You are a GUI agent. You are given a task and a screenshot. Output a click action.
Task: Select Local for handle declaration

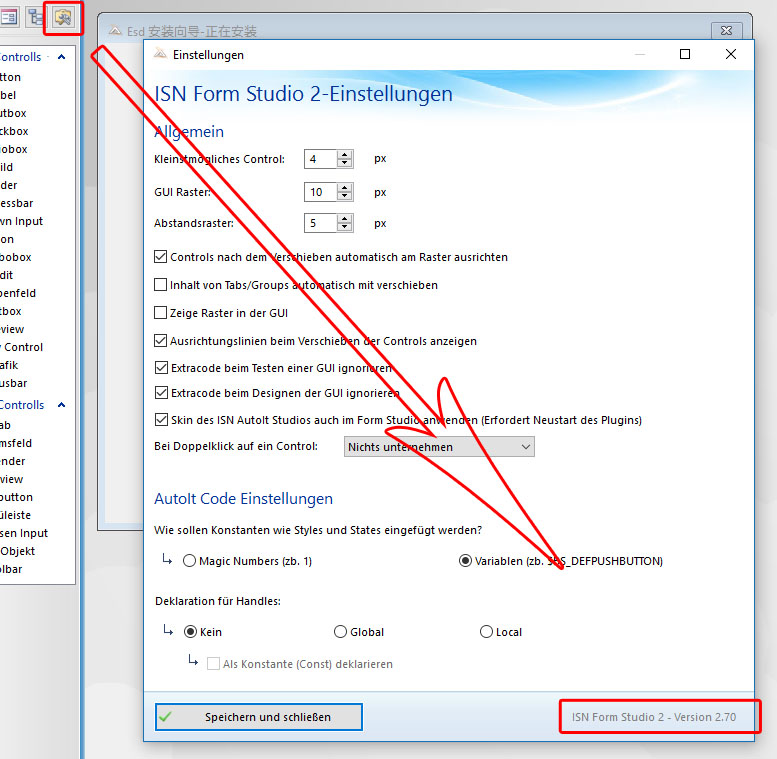click(x=486, y=632)
